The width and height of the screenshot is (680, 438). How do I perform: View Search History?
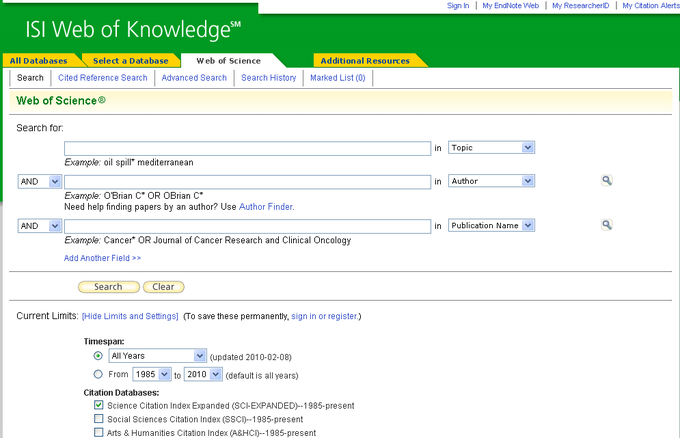(x=269, y=78)
